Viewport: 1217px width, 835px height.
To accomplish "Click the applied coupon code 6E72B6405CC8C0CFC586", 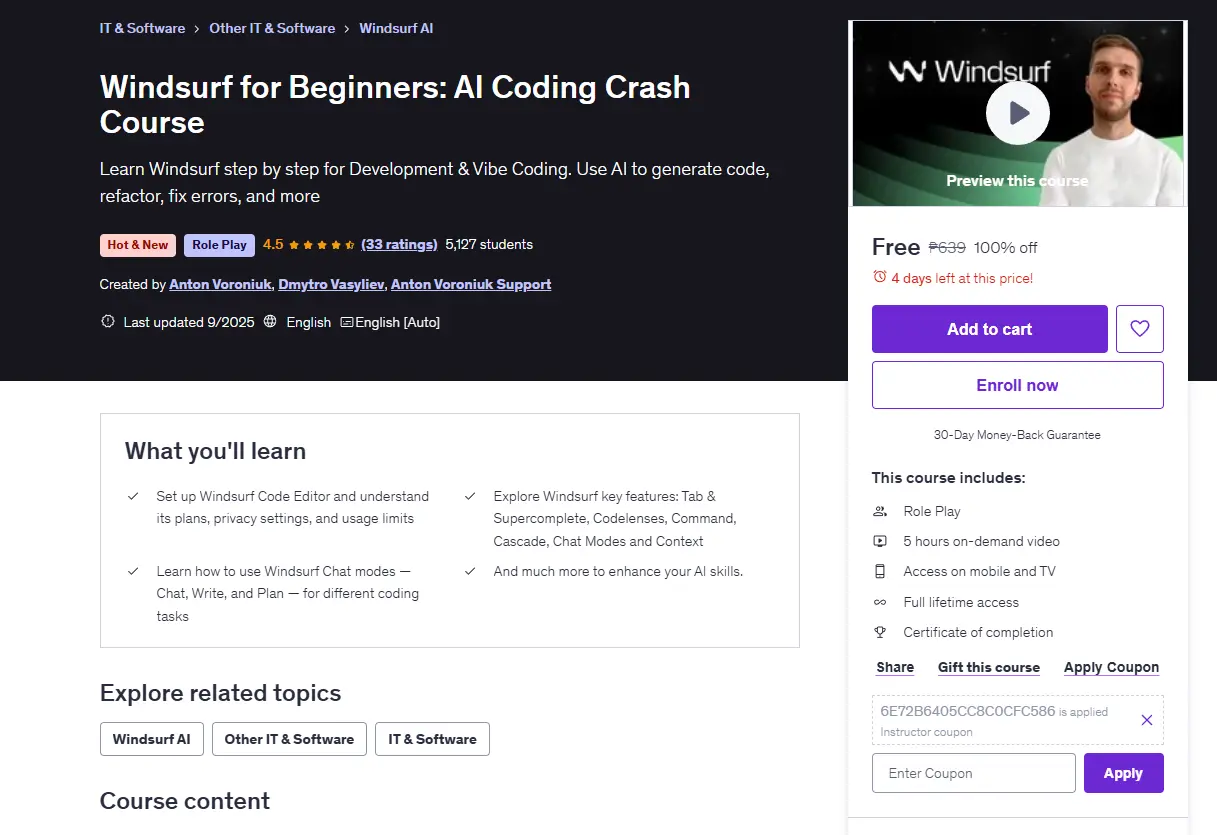I will 968,711.
